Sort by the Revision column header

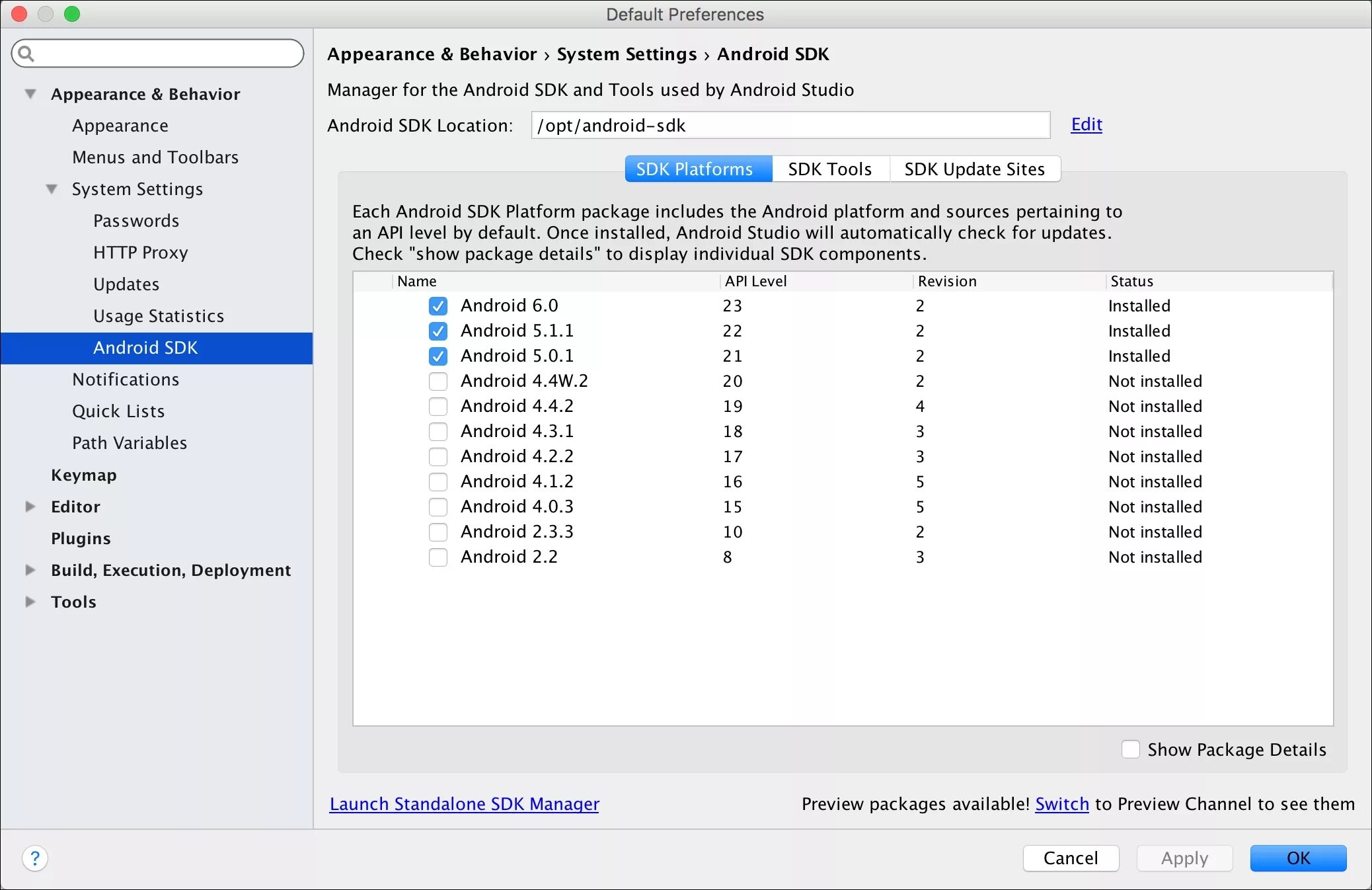[1009, 281]
